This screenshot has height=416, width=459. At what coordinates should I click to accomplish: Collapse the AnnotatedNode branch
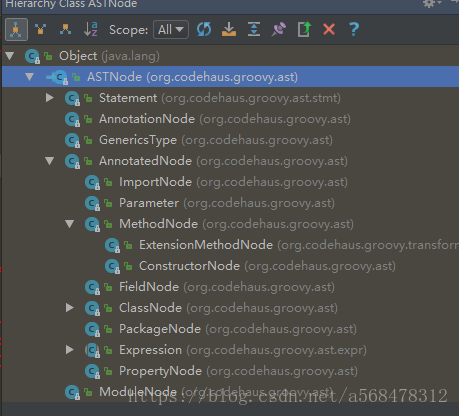[x=50, y=161]
